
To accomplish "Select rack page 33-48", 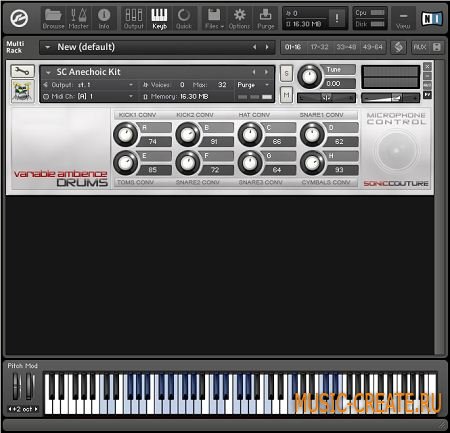I will [x=346, y=47].
